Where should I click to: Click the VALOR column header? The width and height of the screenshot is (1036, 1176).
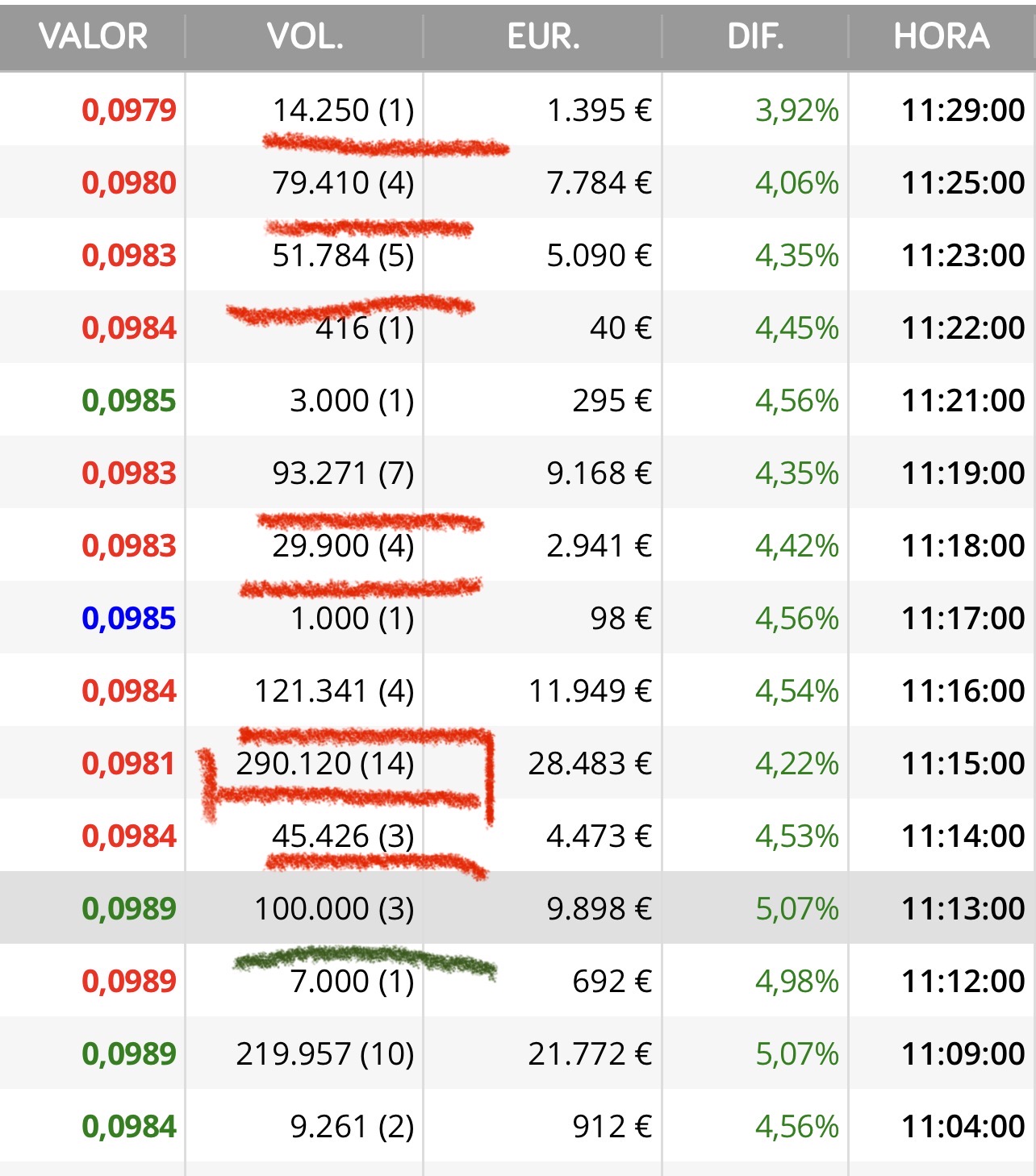click(x=93, y=36)
